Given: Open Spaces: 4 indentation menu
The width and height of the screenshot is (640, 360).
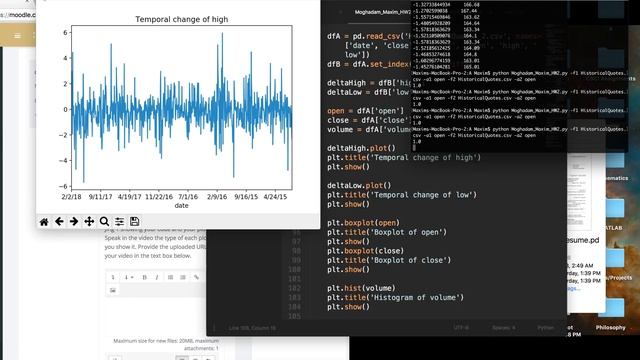Looking at the screenshot, I should coord(504,327).
